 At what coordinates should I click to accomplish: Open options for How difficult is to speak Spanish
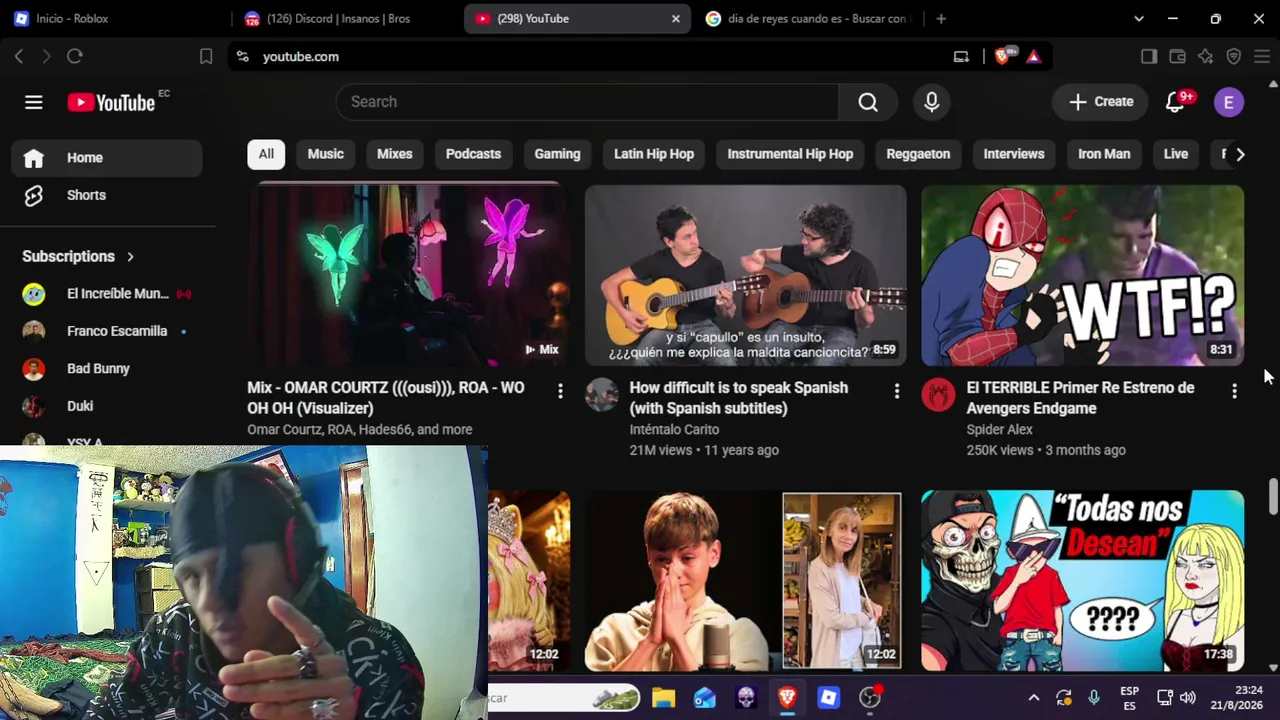point(897,391)
